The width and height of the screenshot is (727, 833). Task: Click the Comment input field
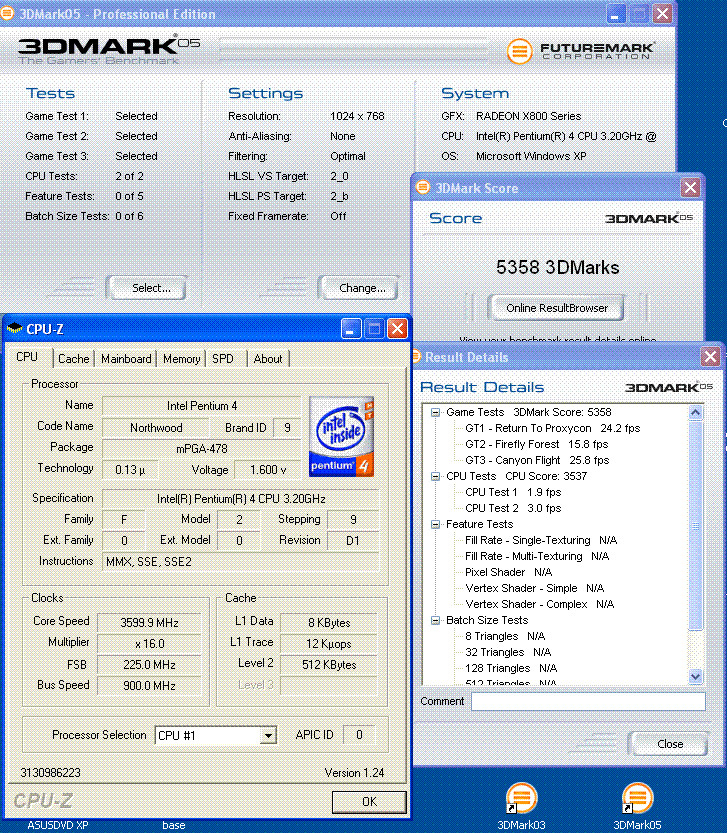(x=588, y=701)
